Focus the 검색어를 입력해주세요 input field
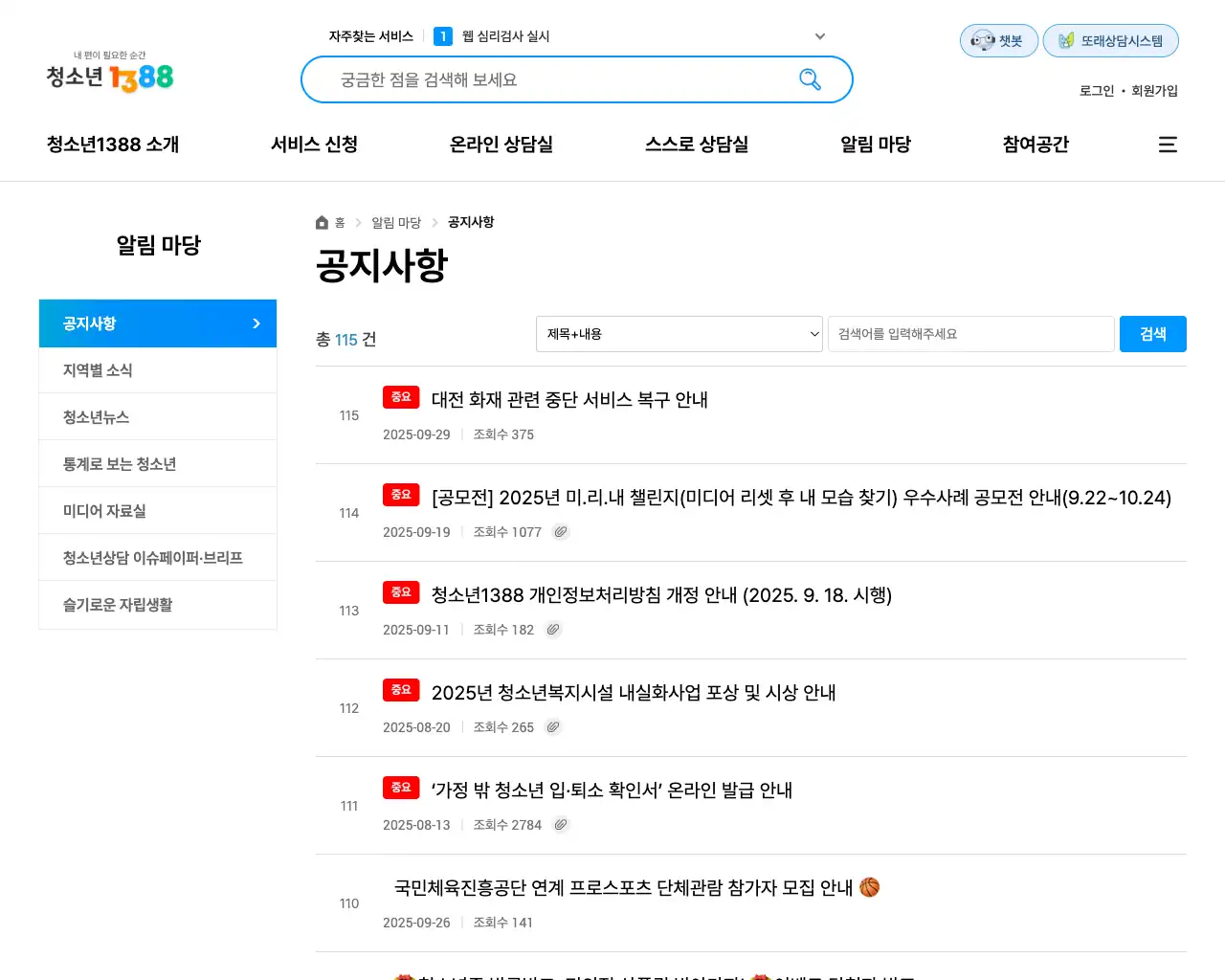The width and height of the screenshot is (1225, 980). [x=970, y=334]
